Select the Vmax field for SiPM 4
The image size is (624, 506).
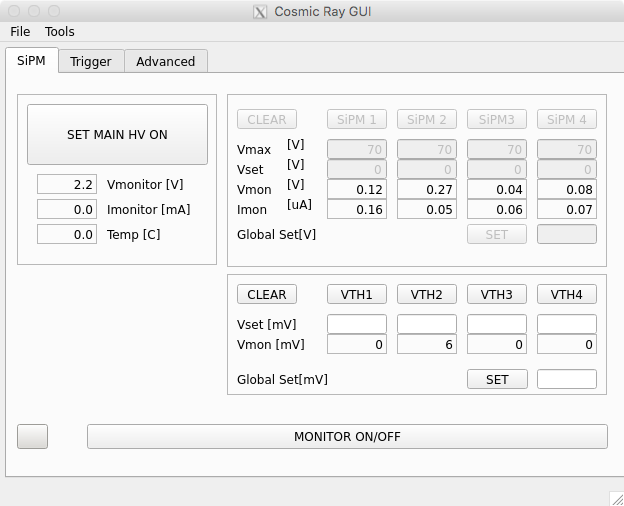567,149
